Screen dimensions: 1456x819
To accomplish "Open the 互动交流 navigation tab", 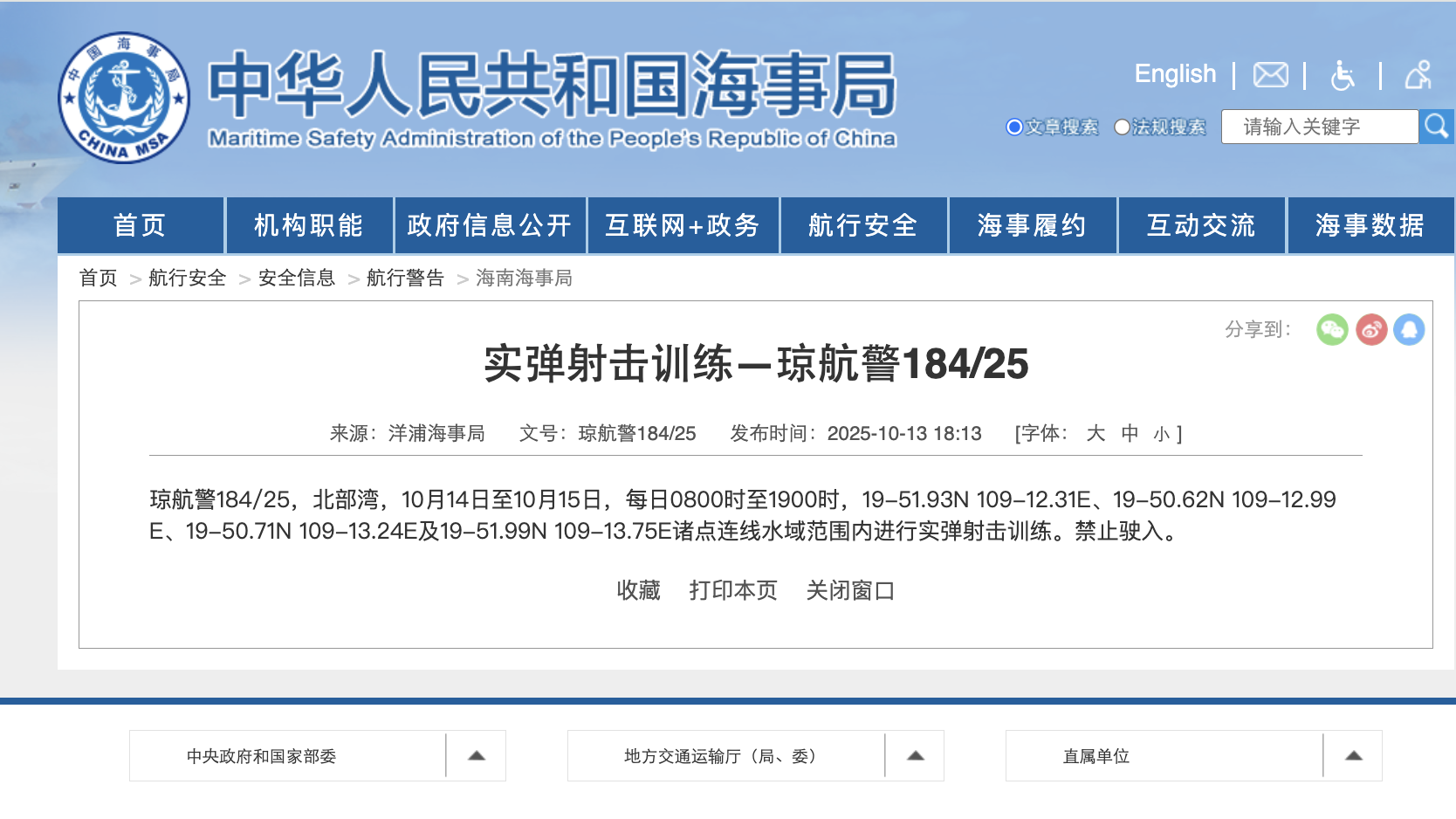I will (x=1202, y=225).
